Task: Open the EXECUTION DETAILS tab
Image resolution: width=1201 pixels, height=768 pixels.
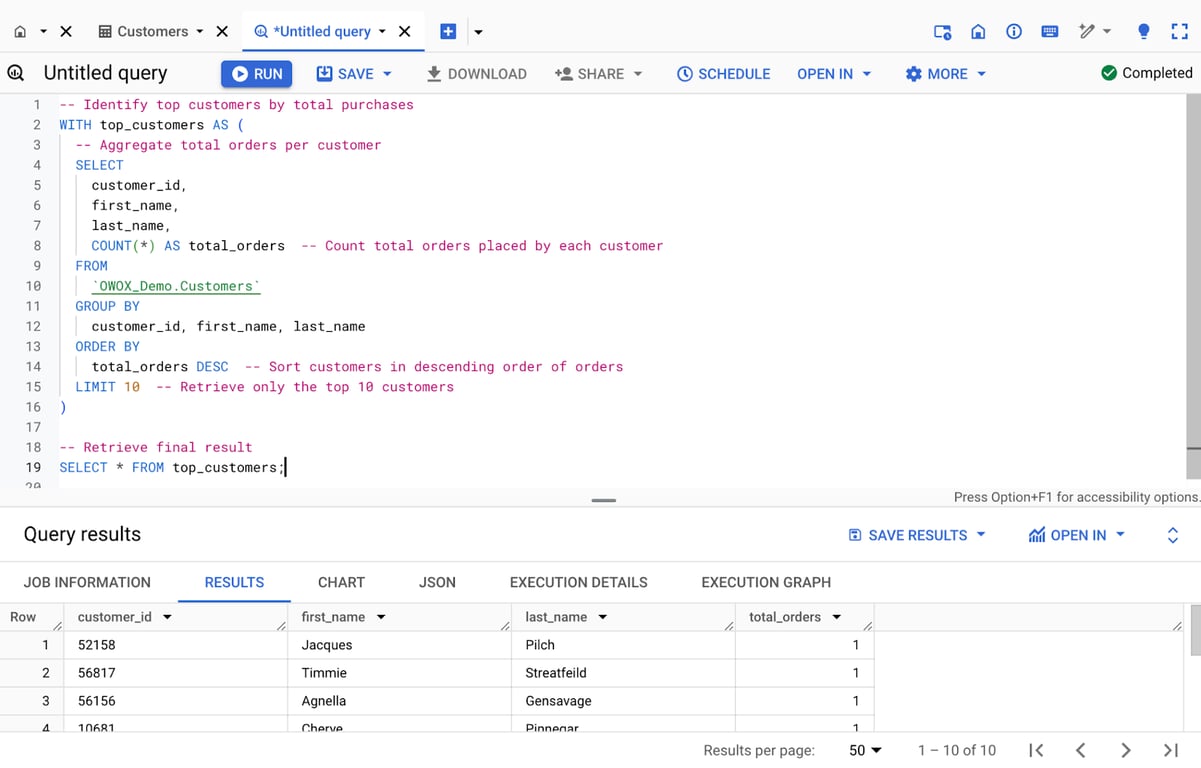Action: [x=578, y=582]
